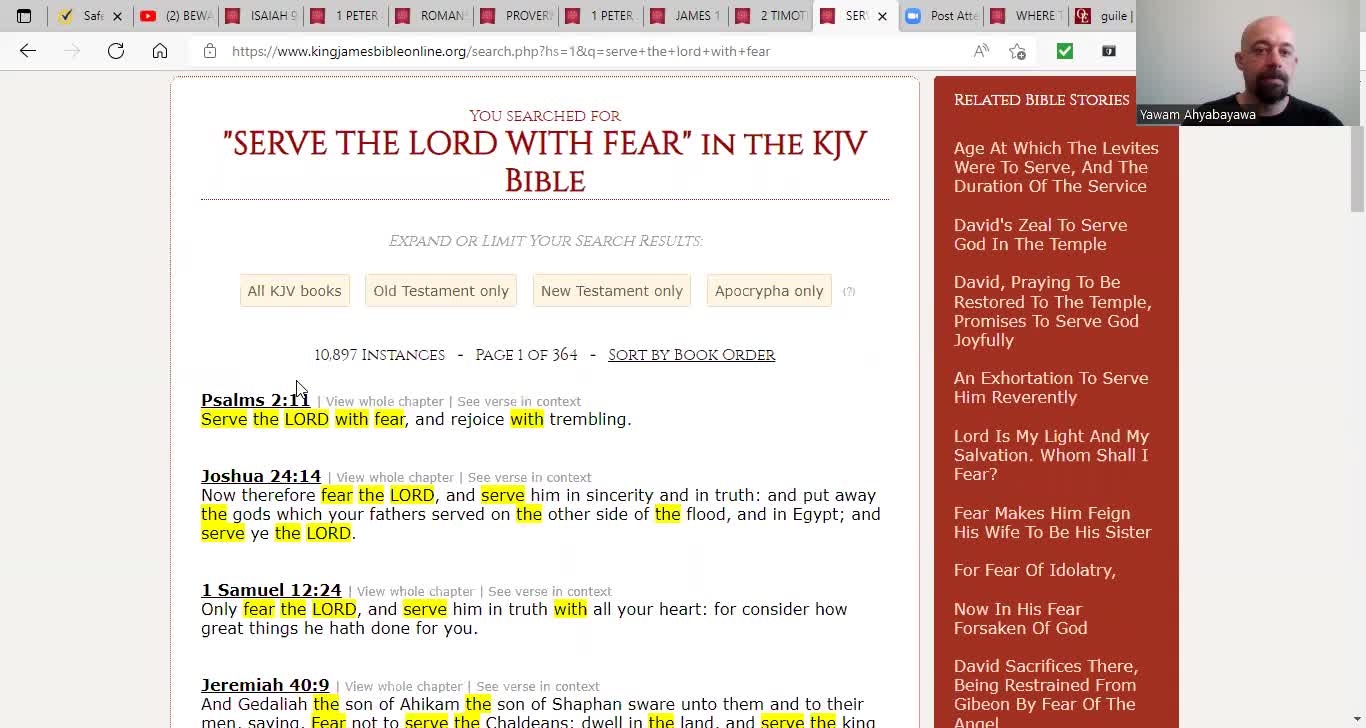Switch to the guile tab
This screenshot has height=728, width=1366.
pyautogui.click(x=1102, y=16)
